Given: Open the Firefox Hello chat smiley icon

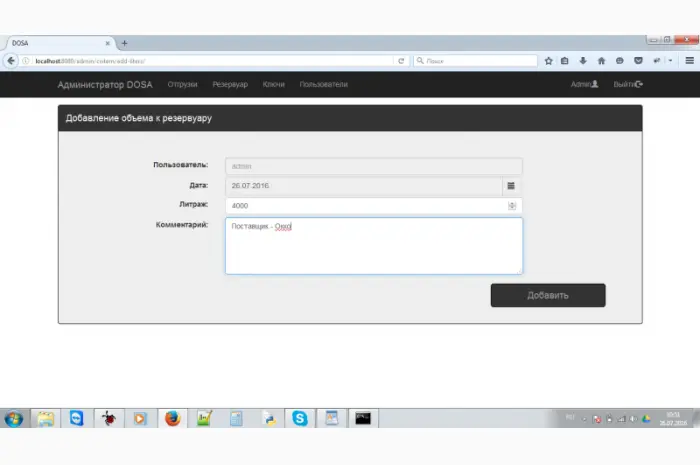Looking at the screenshot, I should point(620,61).
